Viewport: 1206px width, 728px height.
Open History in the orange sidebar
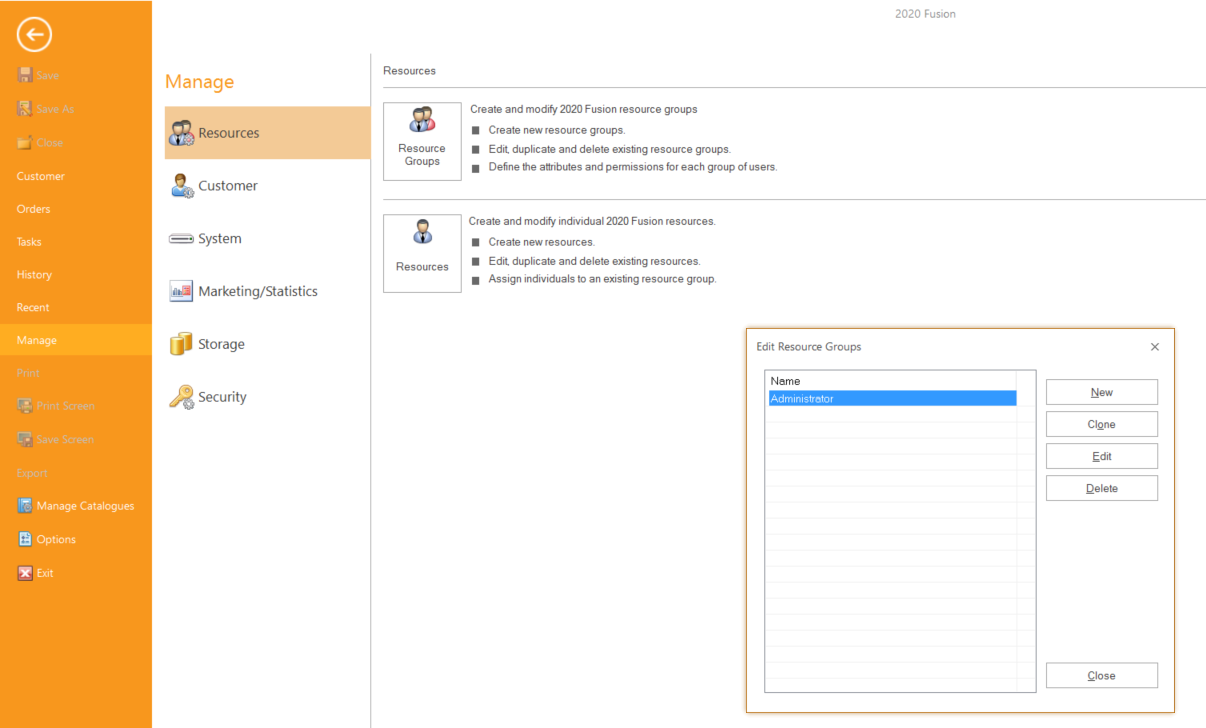pos(34,275)
